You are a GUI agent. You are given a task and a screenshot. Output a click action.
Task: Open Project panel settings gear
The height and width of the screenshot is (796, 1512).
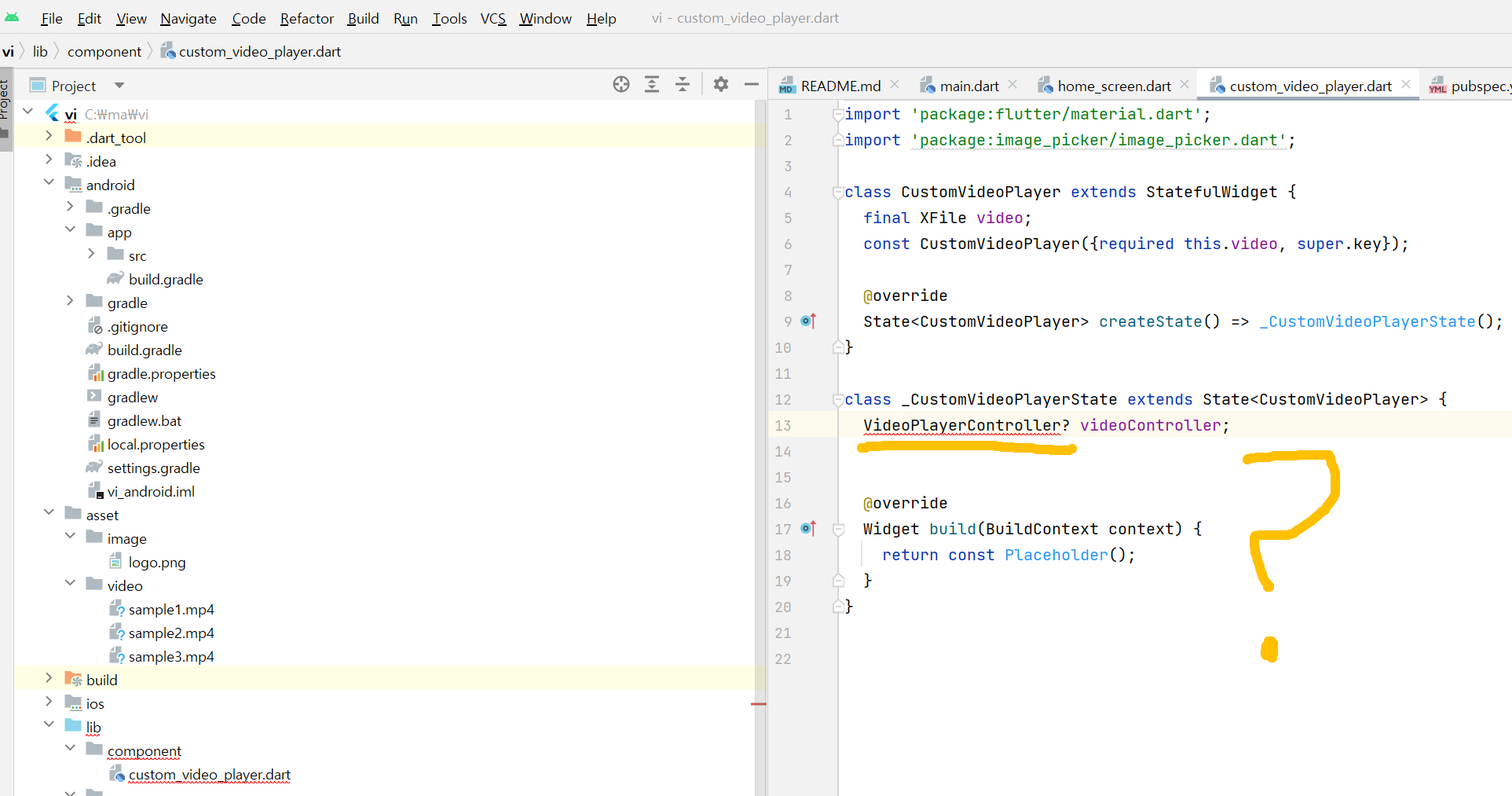721,85
